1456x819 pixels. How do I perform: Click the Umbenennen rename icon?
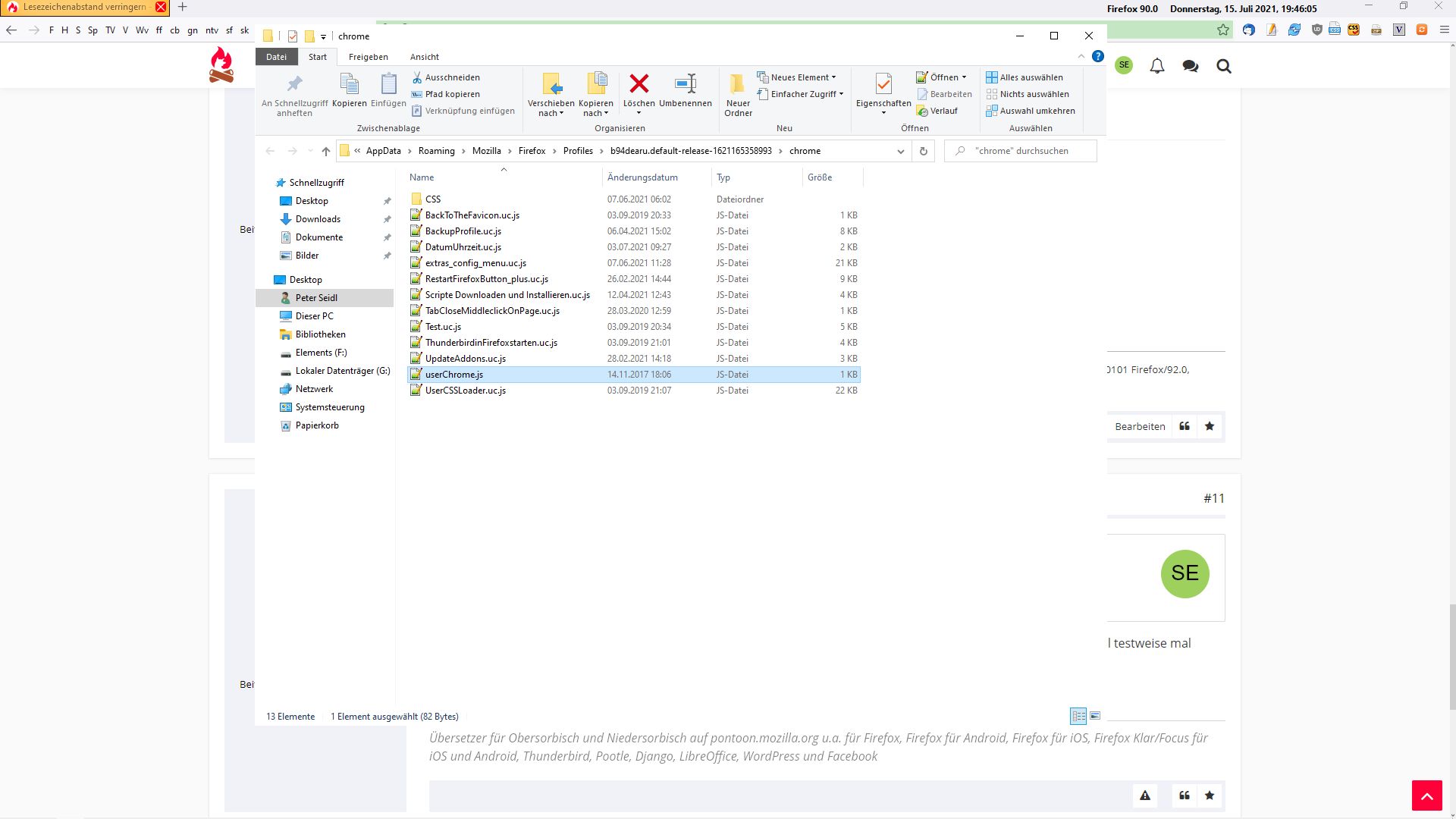(x=685, y=84)
